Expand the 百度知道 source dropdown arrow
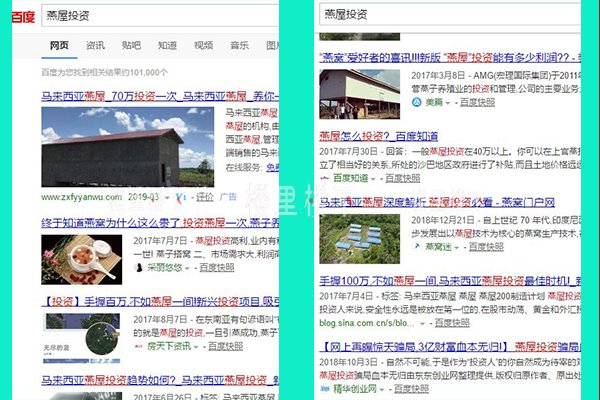 pyautogui.click(x=373, y=179)
